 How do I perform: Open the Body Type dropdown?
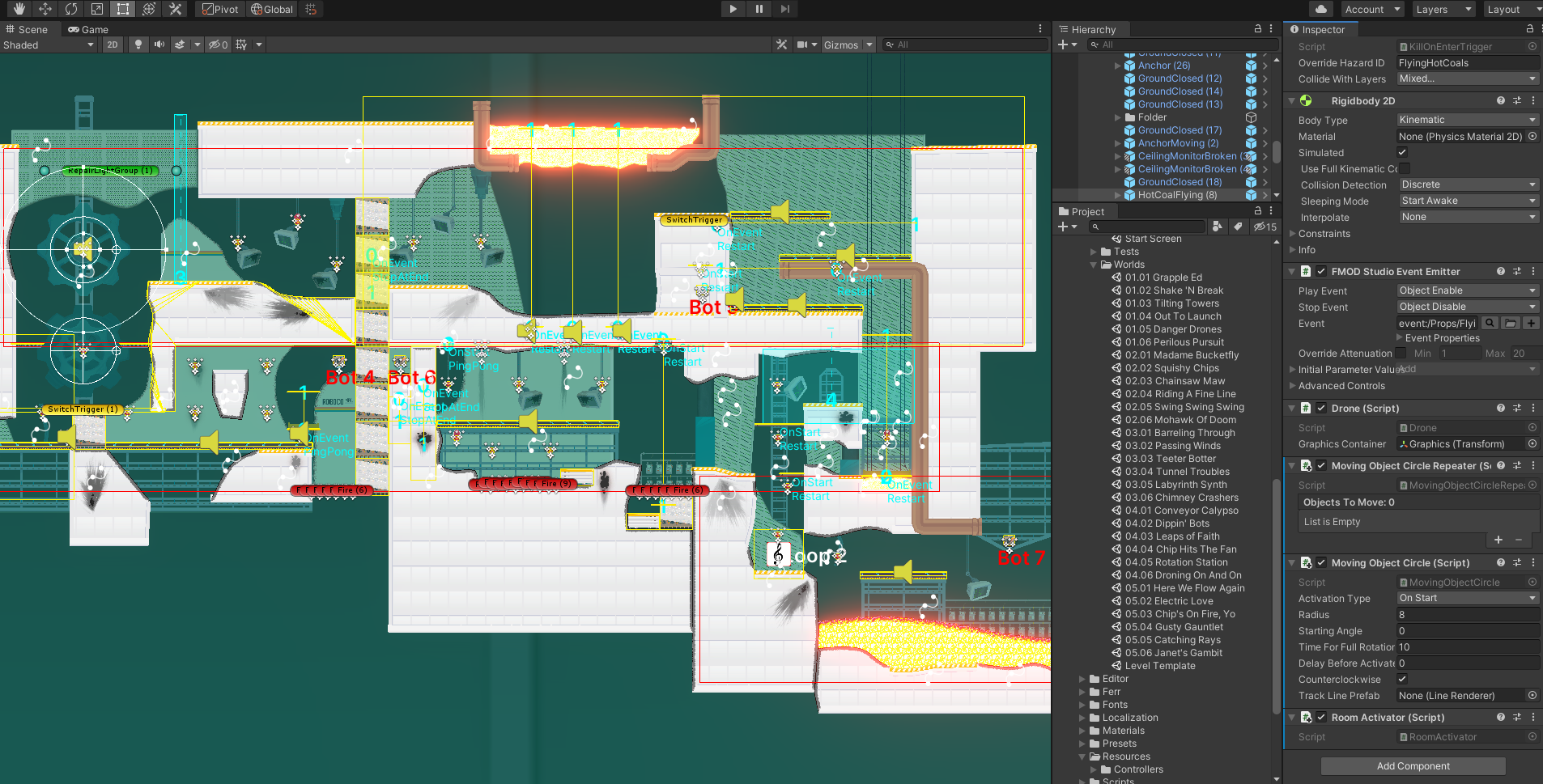(x=1467, y=120)
